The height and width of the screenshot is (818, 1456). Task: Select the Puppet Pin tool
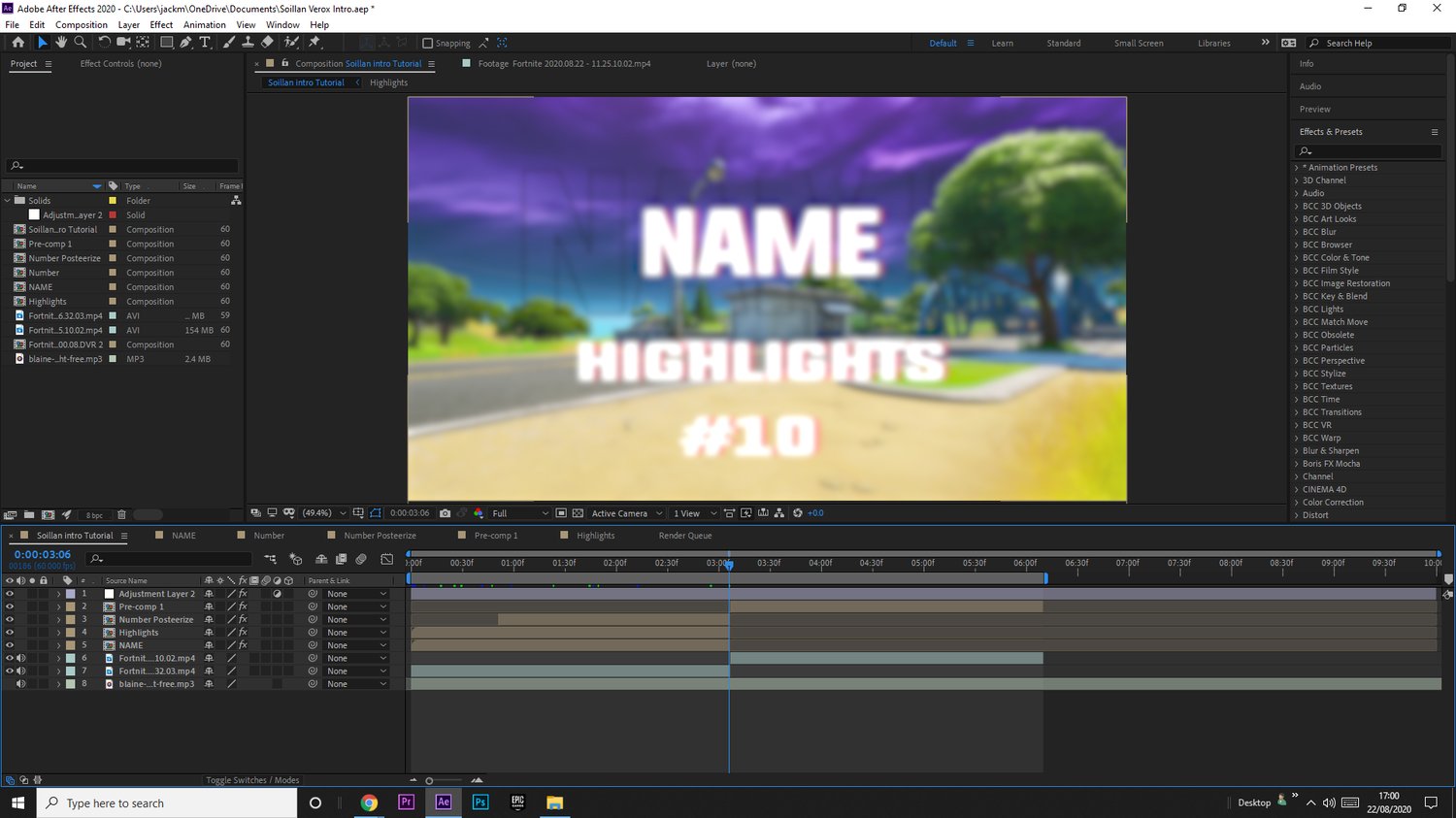tap(314, 43)
